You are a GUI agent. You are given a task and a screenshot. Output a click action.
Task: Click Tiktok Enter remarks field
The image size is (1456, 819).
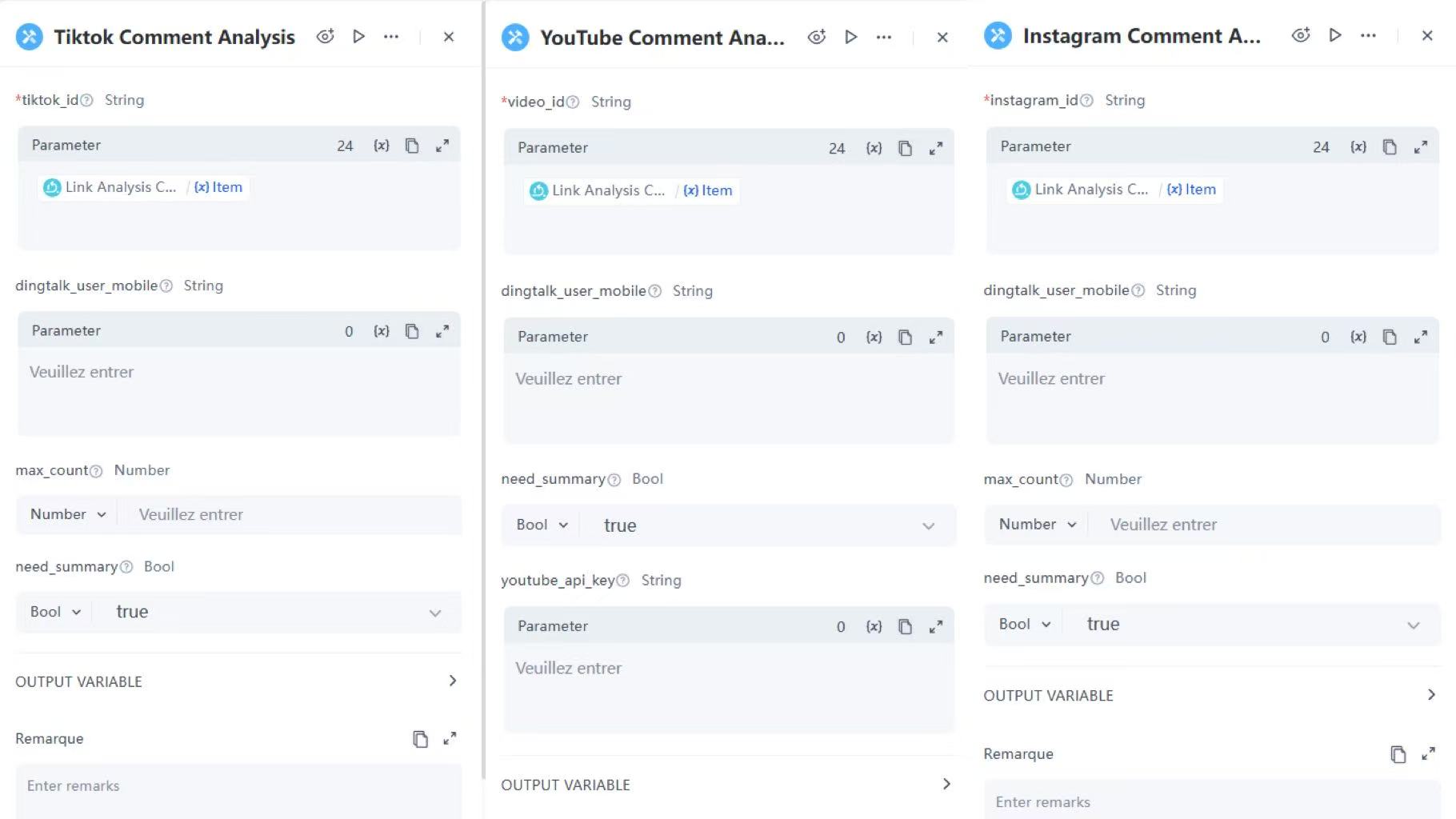click(238, 790)
